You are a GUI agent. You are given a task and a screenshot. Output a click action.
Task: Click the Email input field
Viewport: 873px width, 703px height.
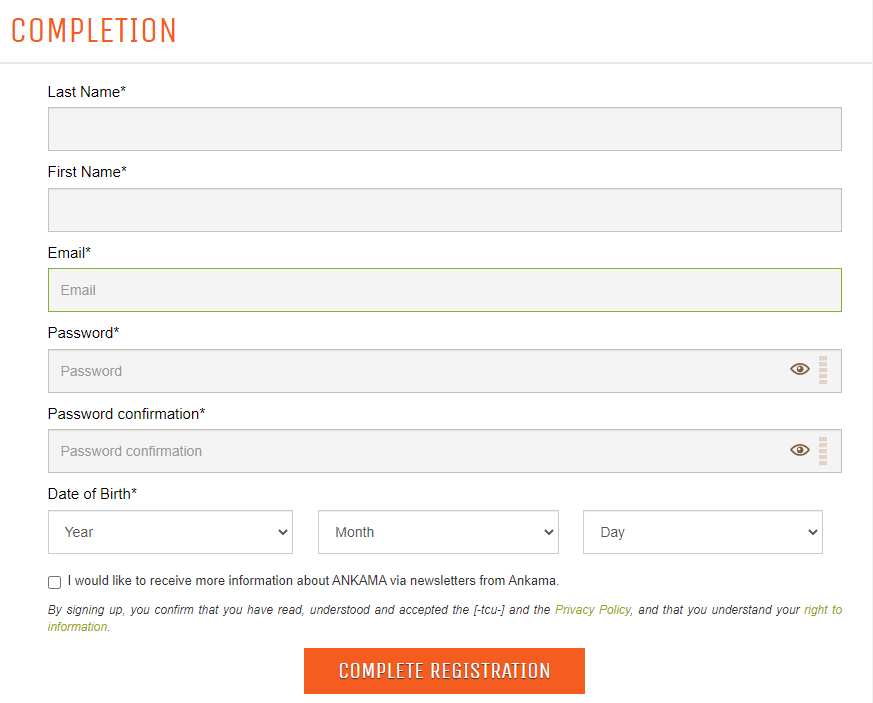pos(444,289)
